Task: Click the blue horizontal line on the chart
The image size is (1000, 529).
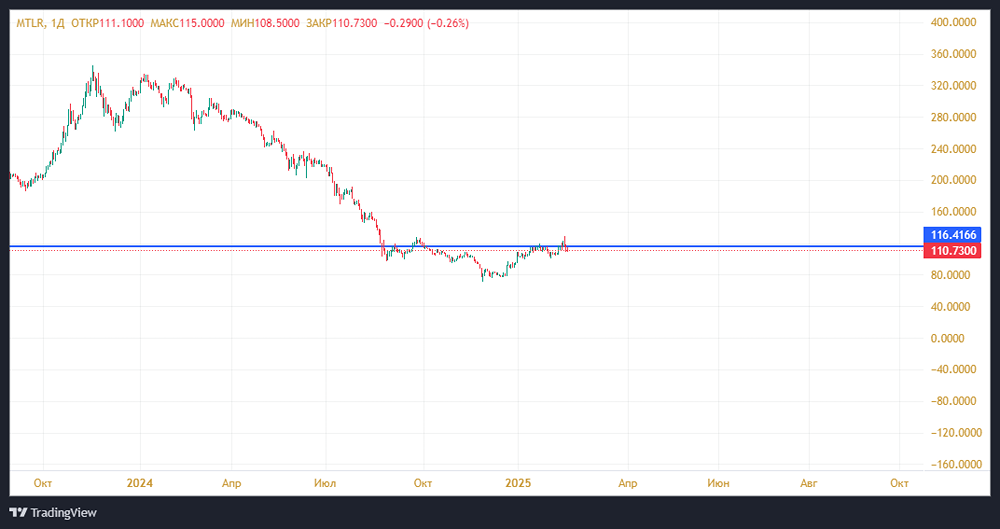Action: point(466,246)
